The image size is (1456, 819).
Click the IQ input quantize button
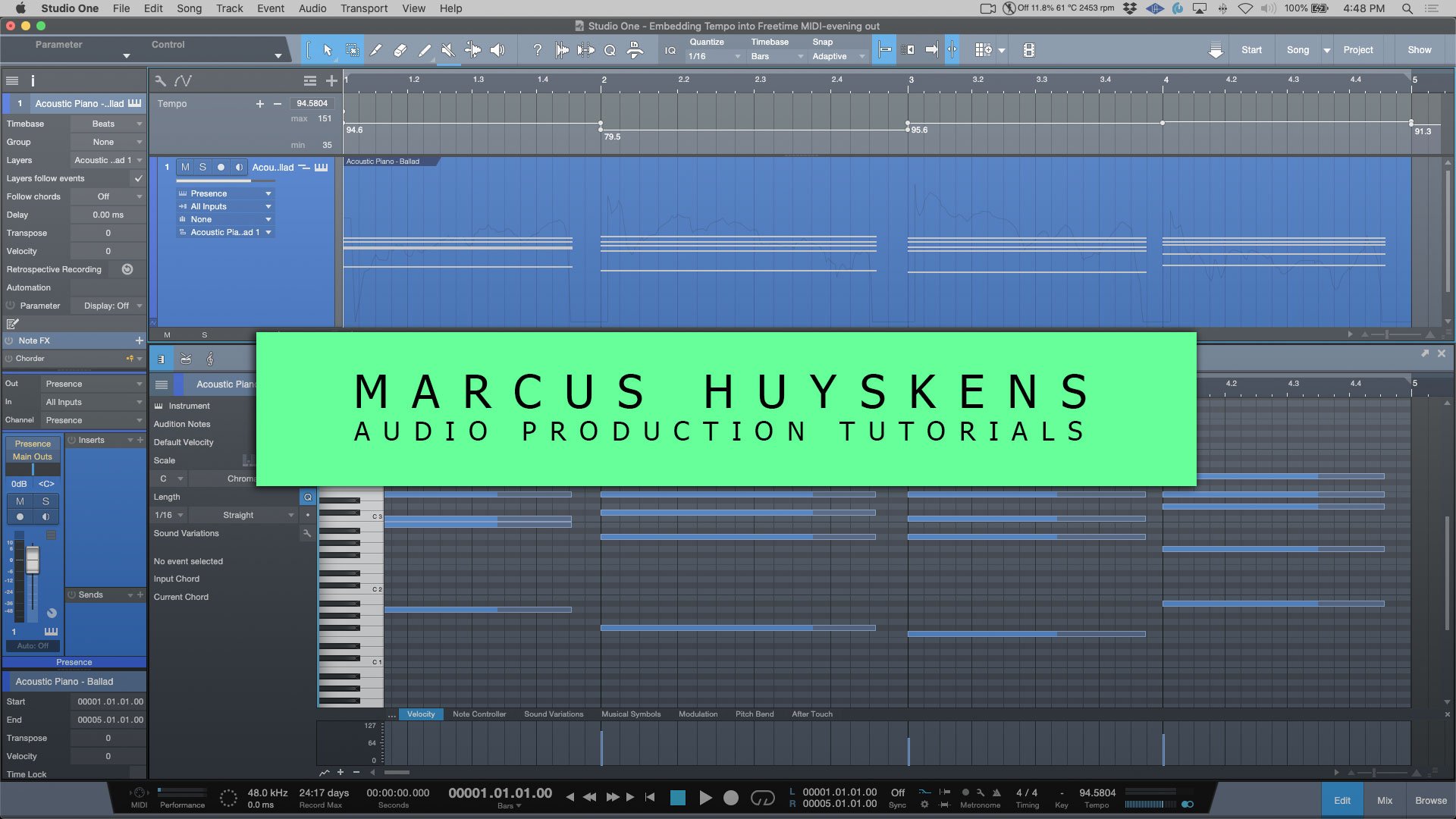pos(670,51)
